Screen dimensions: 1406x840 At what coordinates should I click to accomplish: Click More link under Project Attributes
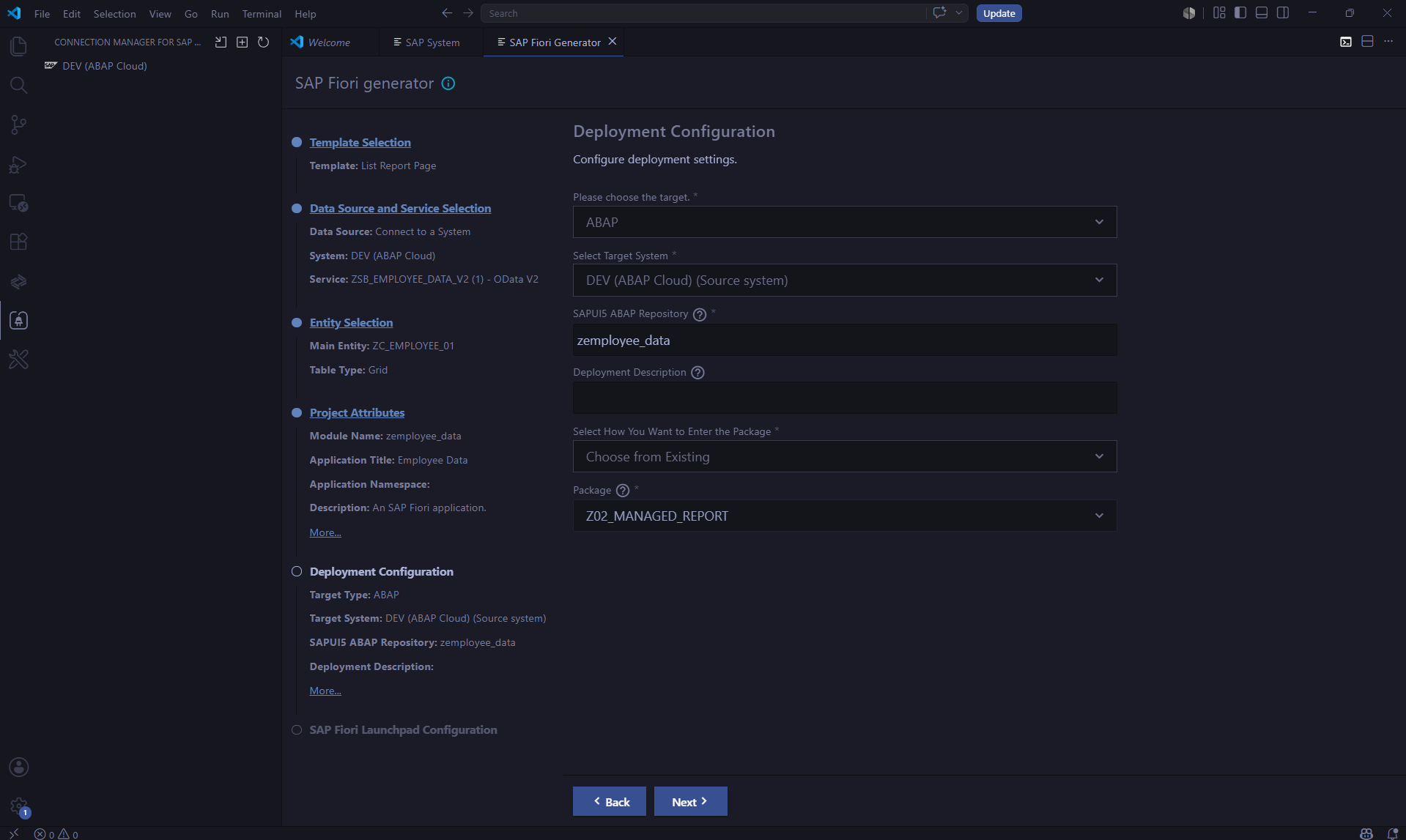point(325,532)
